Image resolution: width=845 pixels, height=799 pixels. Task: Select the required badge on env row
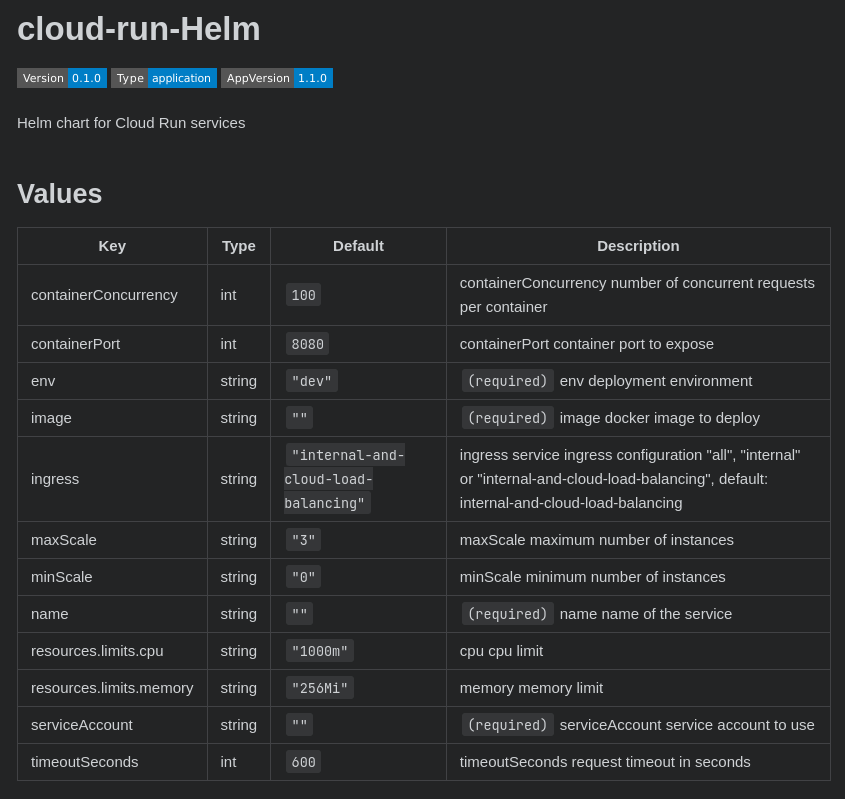click(508, 381)
